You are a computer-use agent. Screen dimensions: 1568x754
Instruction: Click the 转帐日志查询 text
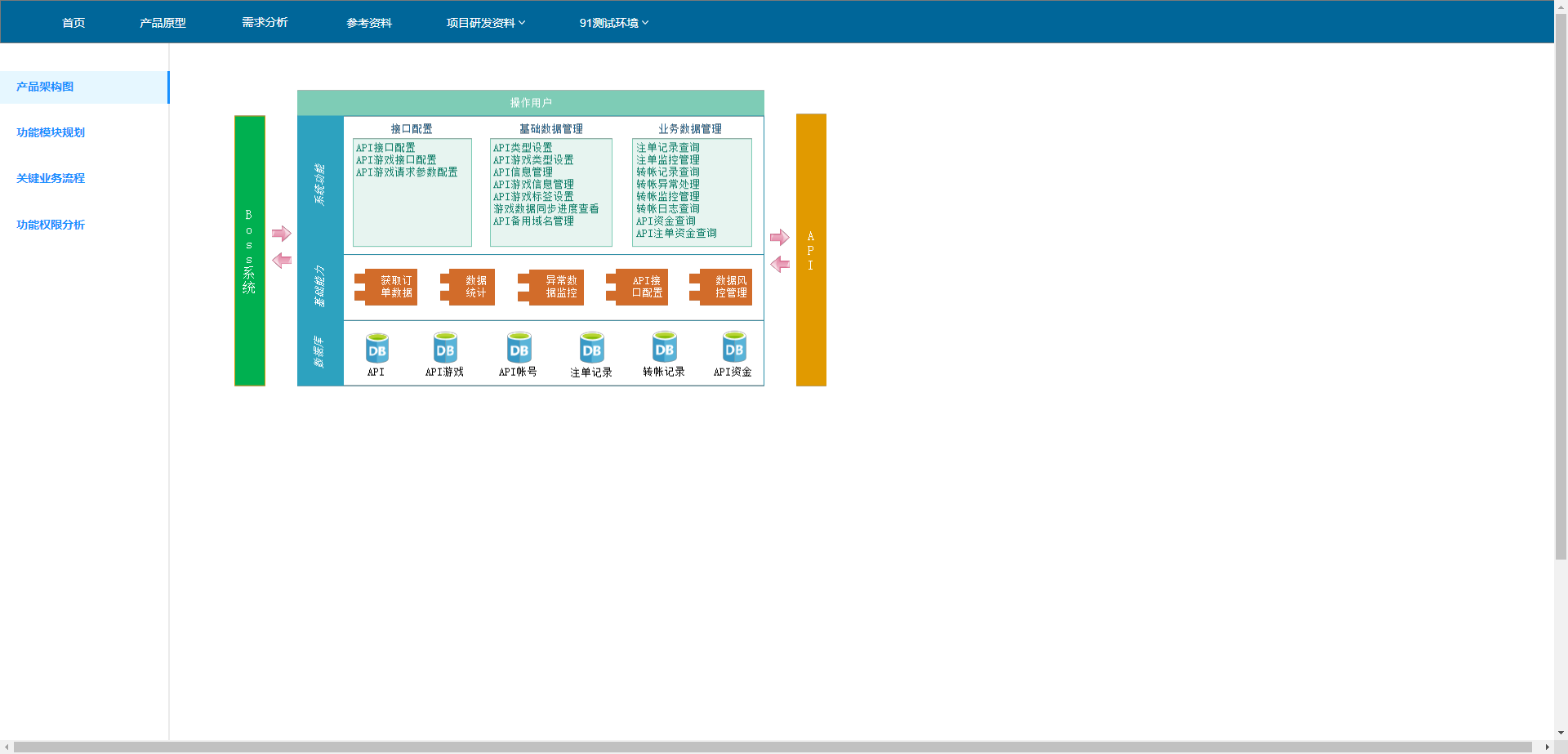[x=668, y=209]
